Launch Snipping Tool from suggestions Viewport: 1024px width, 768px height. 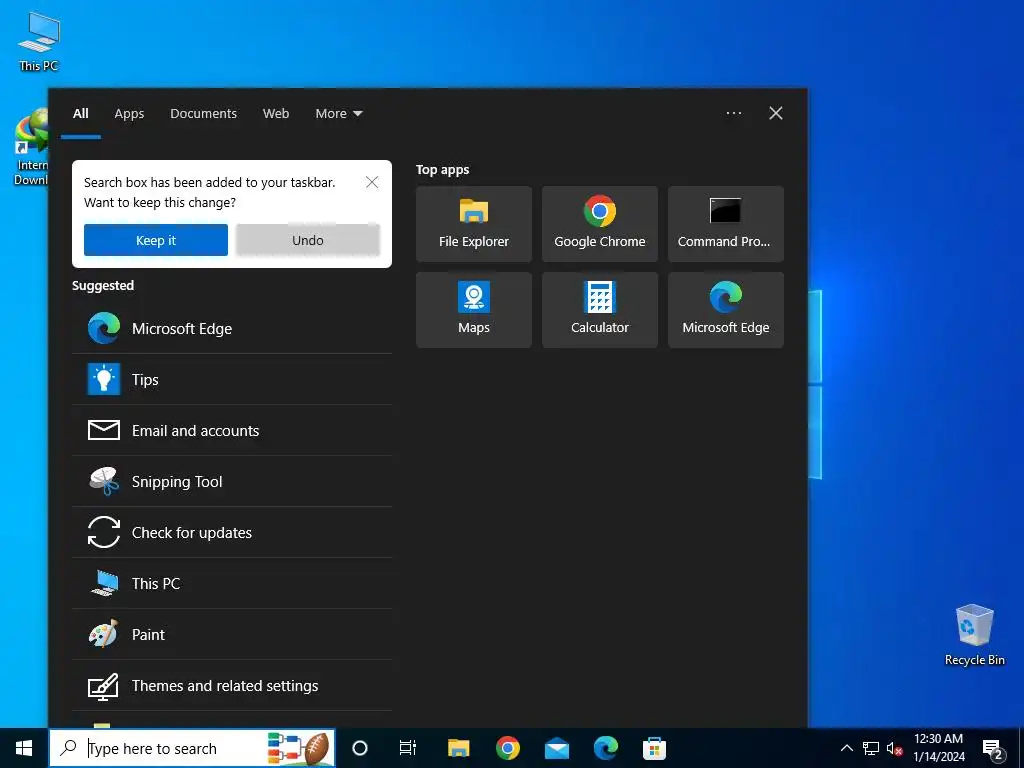[232, 481]
